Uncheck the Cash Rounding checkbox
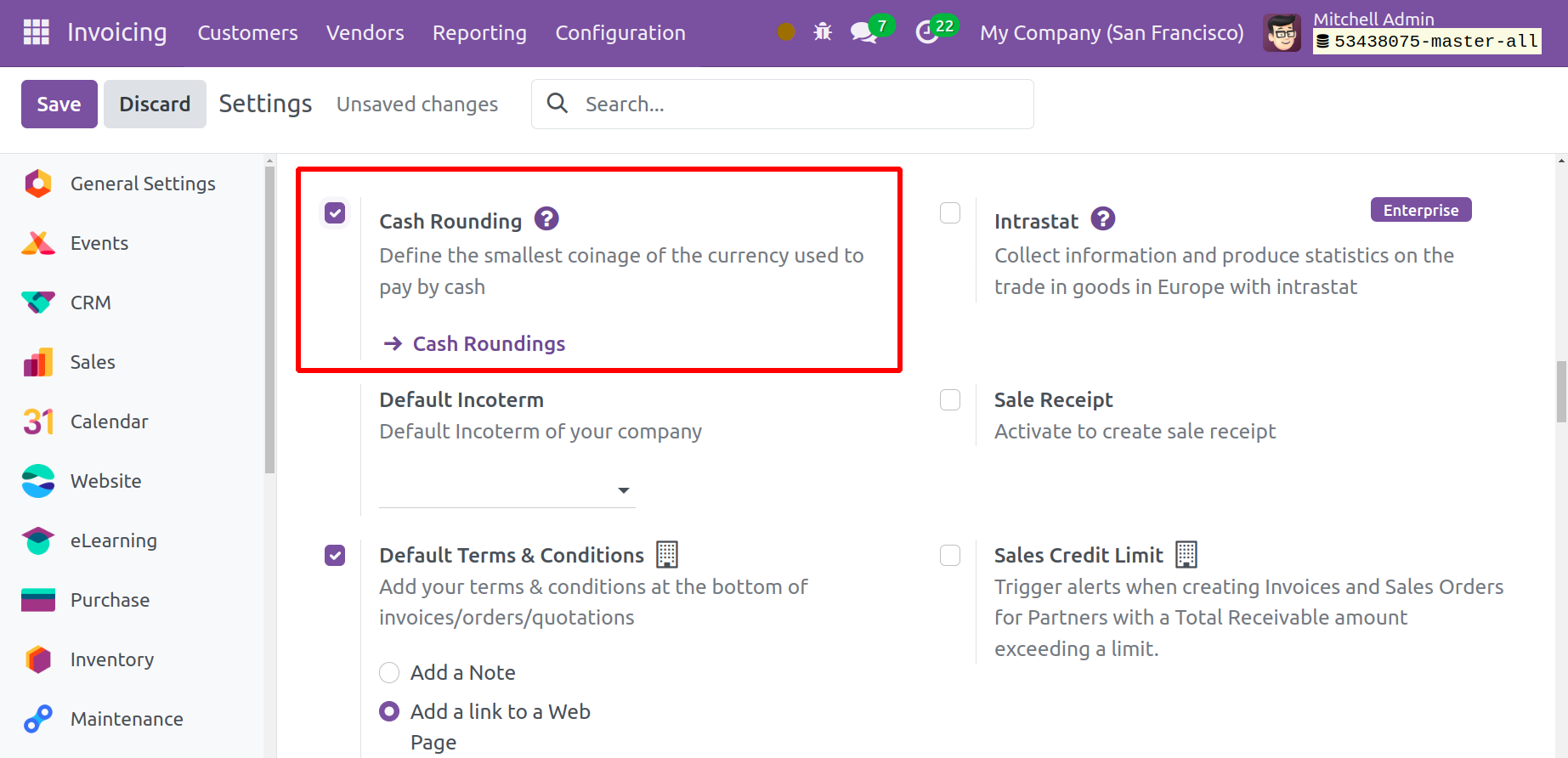Screen dimensions: 1568x758 click(335, 212)
